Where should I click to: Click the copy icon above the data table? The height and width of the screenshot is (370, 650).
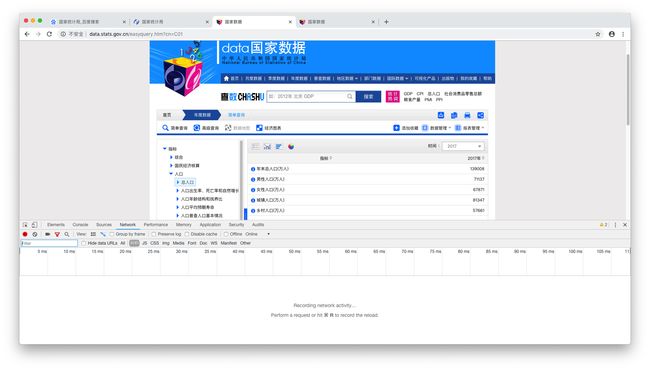click(454, 115)
